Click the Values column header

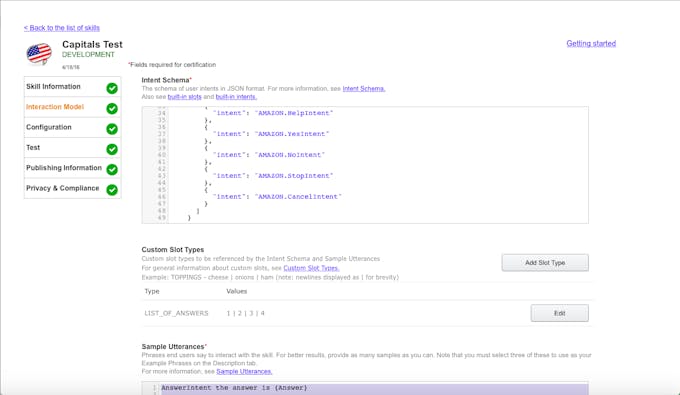coord(236,291)
